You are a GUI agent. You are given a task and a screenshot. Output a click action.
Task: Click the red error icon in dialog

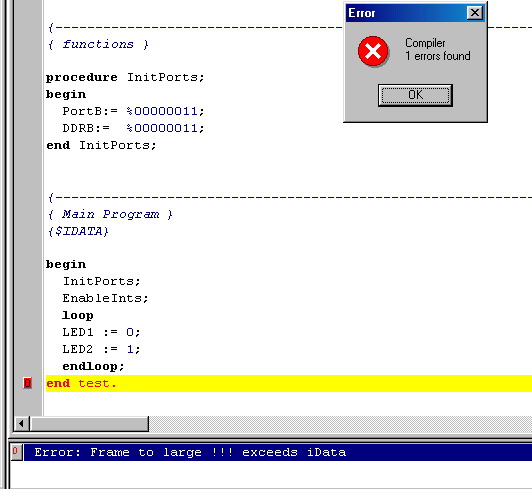(x=373, y=51)
